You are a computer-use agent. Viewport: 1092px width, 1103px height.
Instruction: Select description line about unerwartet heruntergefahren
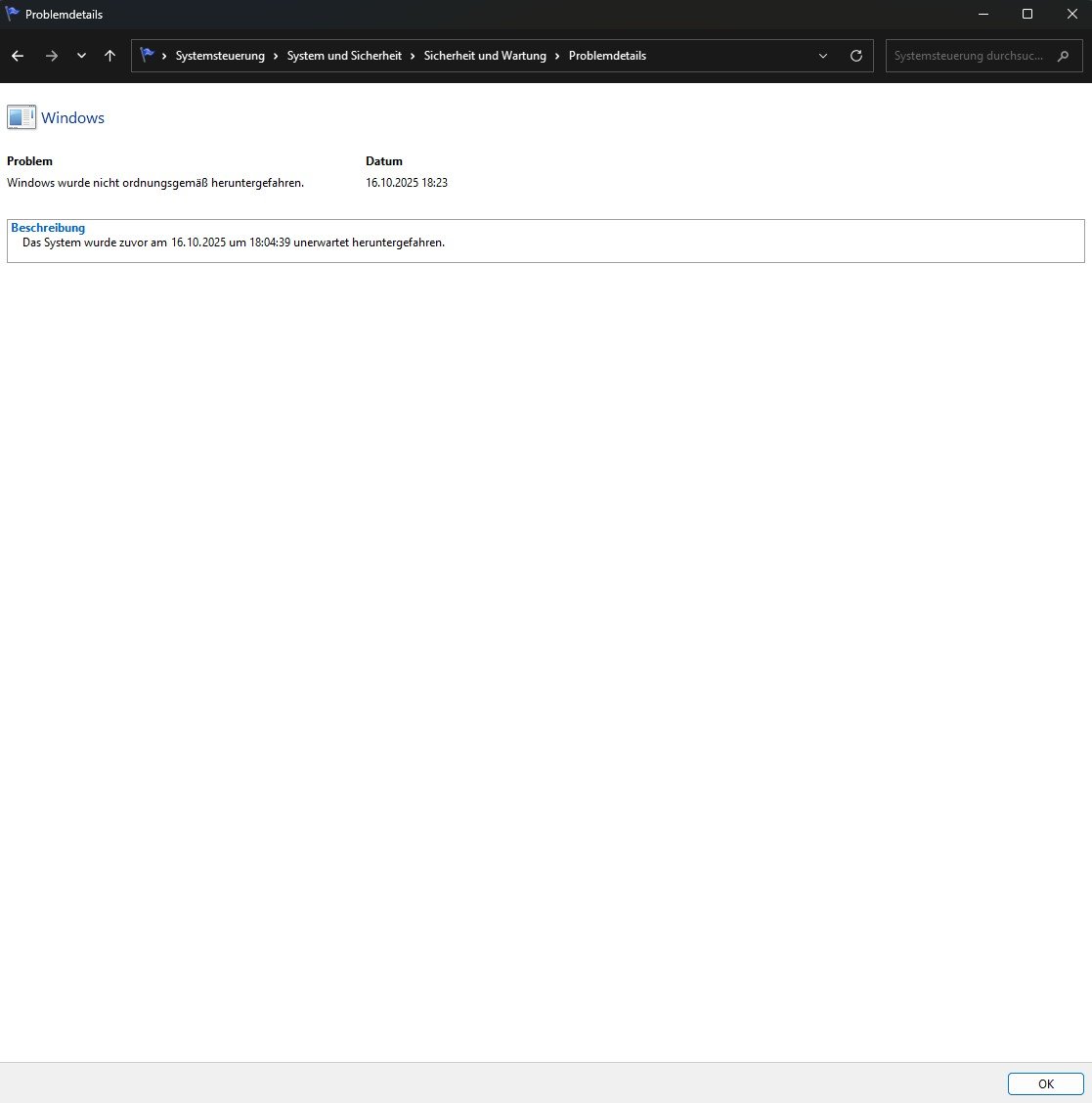[234, 243]
